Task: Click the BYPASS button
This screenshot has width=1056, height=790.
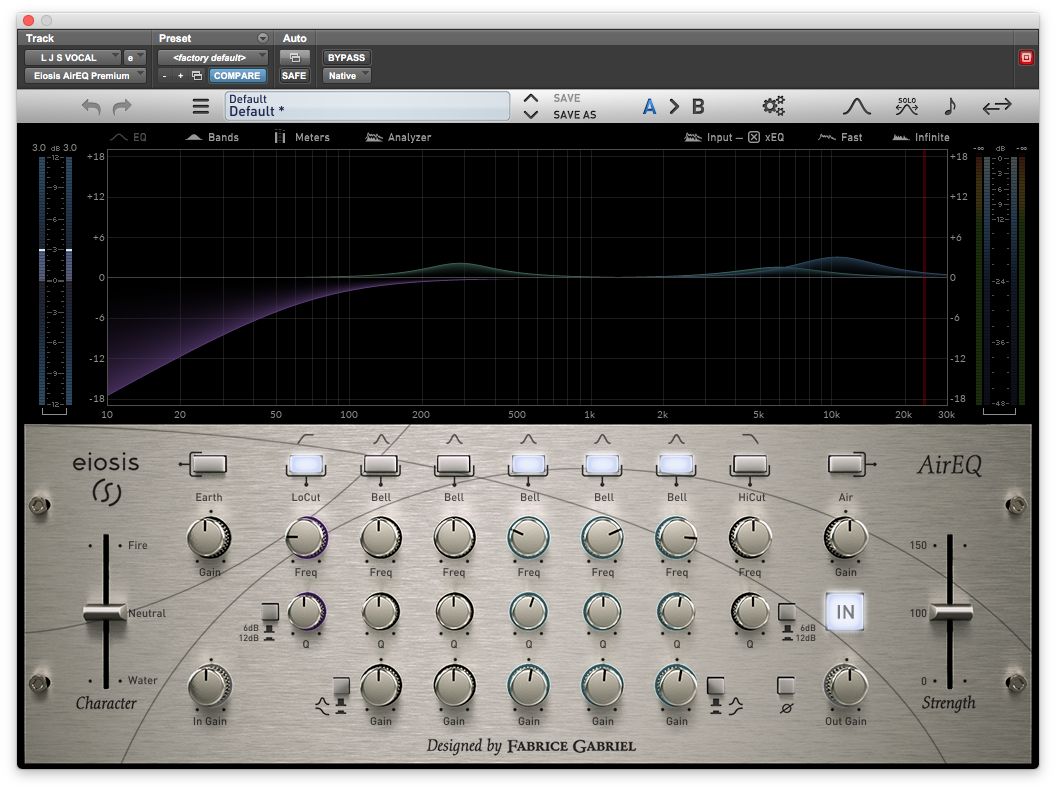Action: click(x=346, y=58)
